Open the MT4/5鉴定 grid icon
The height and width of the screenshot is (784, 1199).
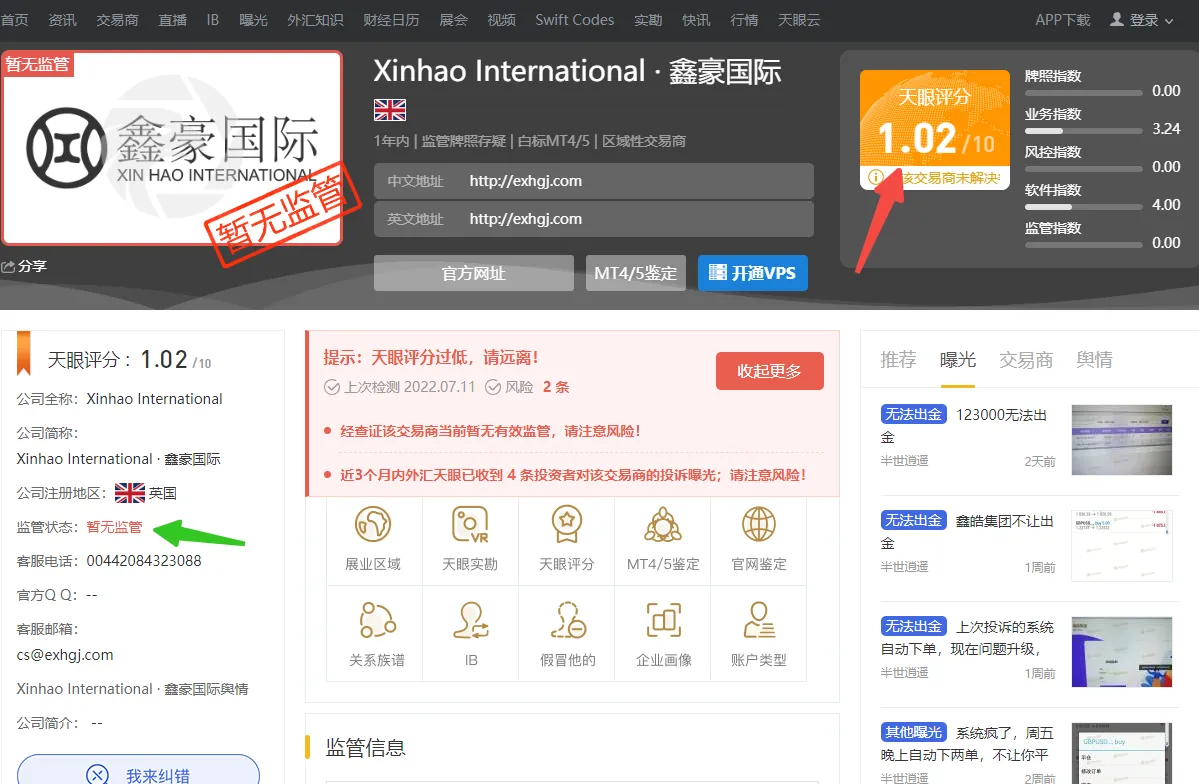[663, 525]
